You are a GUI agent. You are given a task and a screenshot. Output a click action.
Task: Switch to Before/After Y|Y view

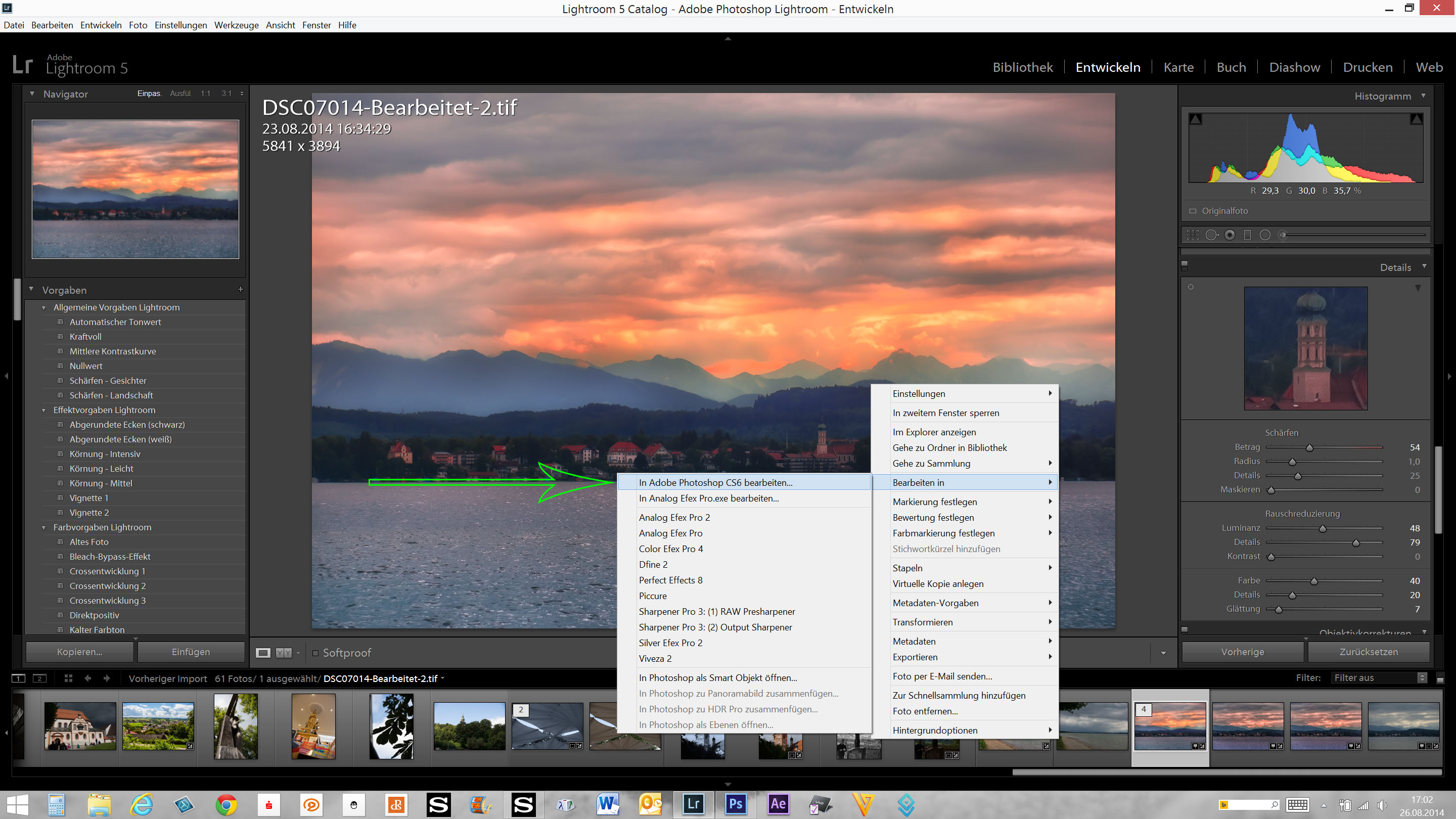(284, 653)
